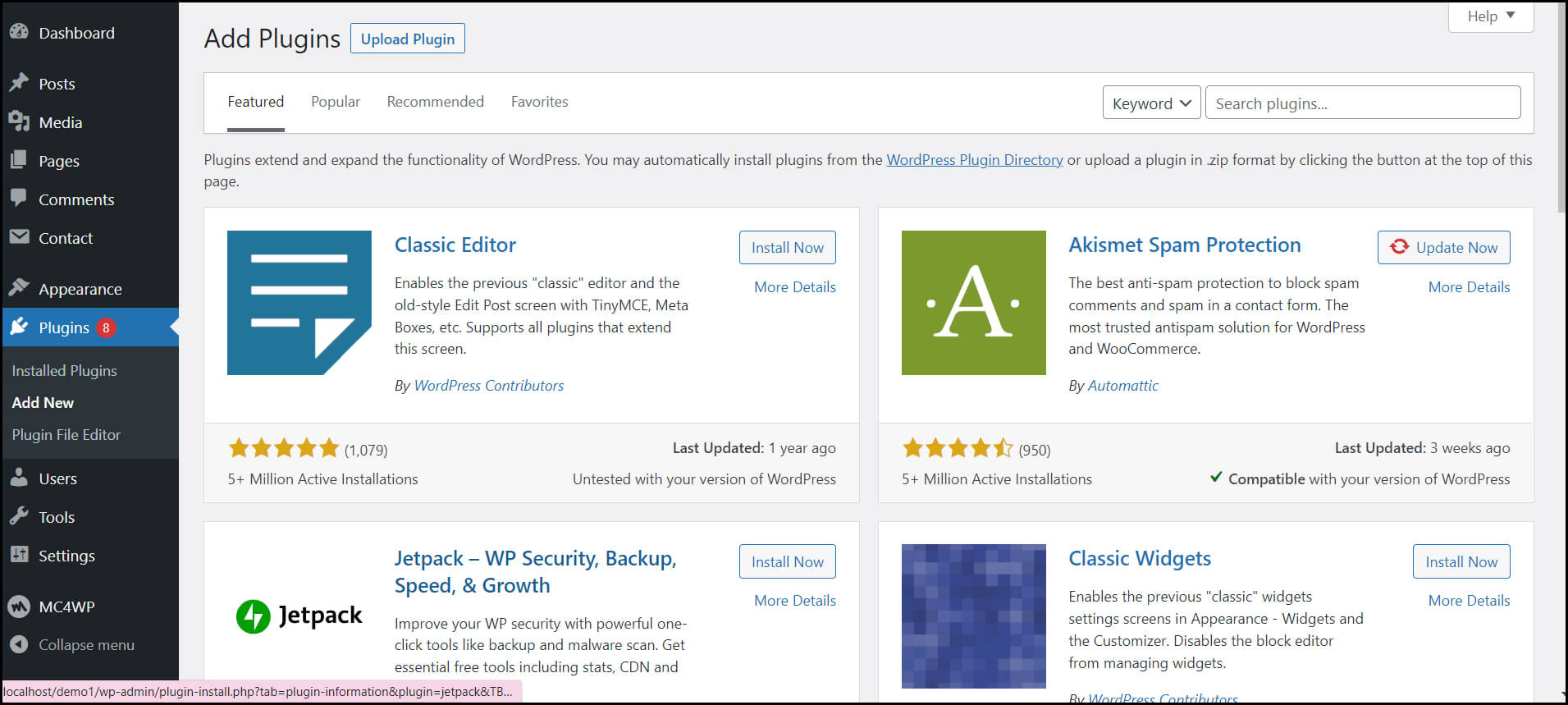Click the Upload Plugin button
1568x705 pixels.
(x=408, y=39)
